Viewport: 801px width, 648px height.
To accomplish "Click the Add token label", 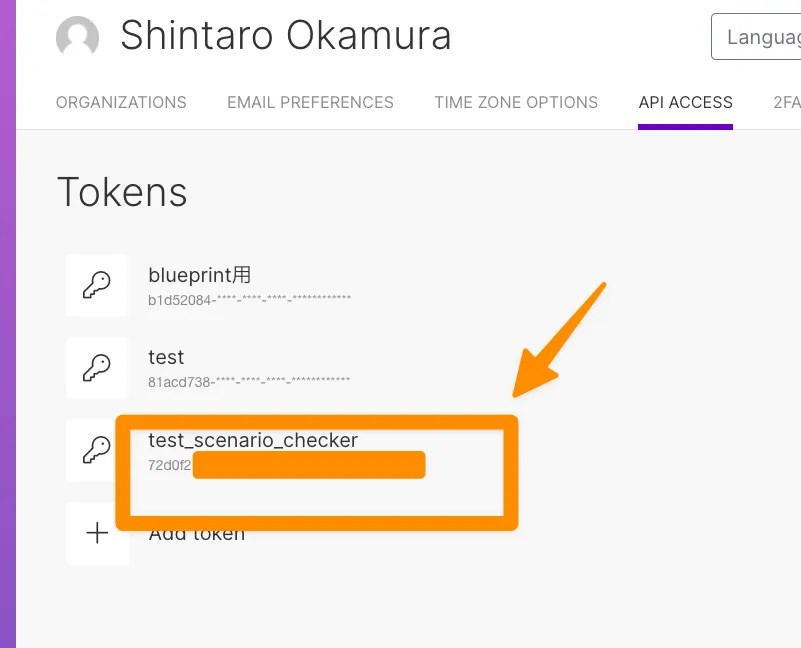I will click(197, 534).
